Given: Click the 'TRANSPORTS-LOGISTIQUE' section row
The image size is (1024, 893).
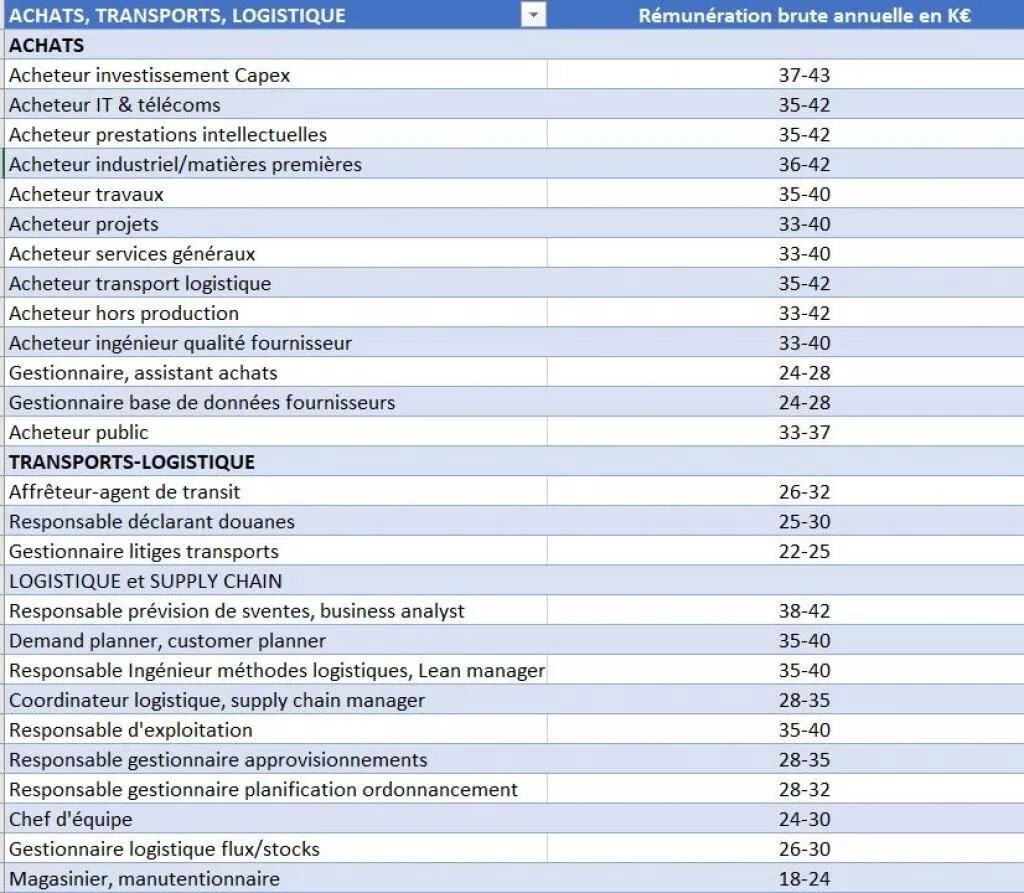Looking at the screenshot, I should tap(514, 461).
